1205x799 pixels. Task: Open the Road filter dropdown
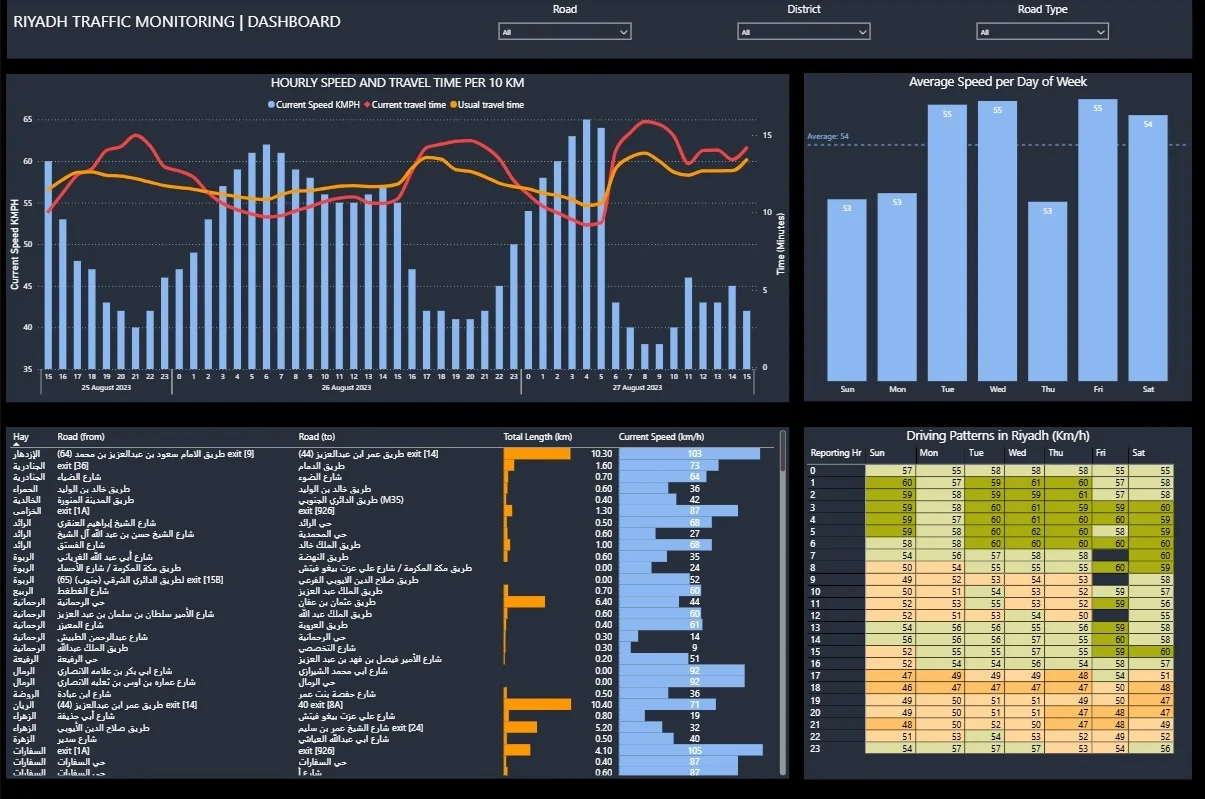click(565, 32)
